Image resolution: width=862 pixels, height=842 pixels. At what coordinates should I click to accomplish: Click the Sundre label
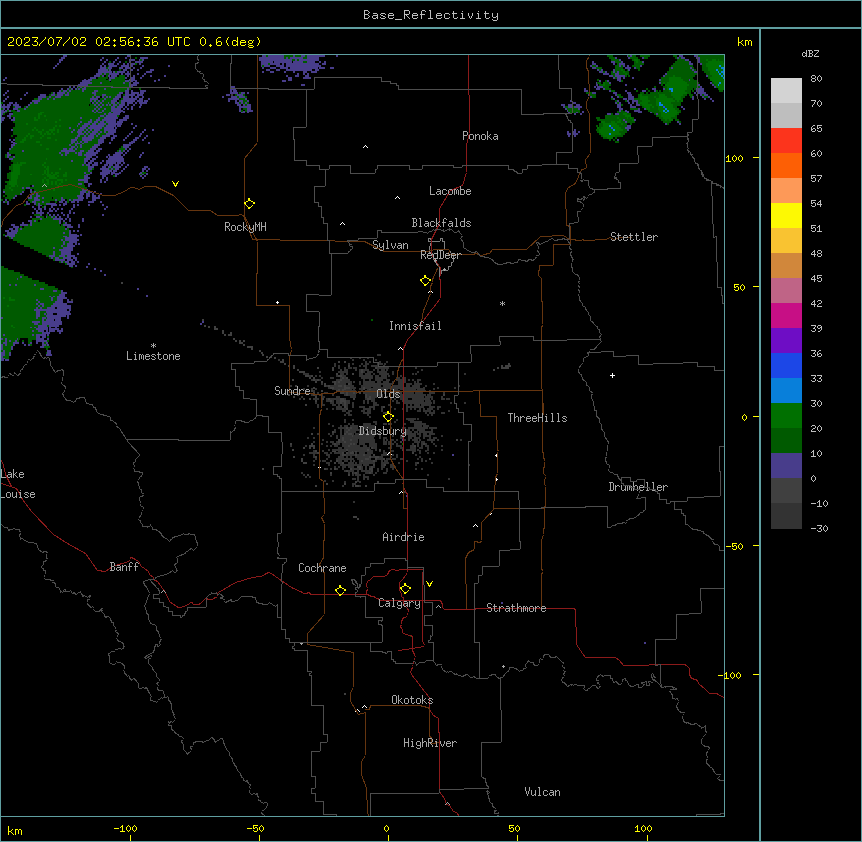[x=292, y=391]
